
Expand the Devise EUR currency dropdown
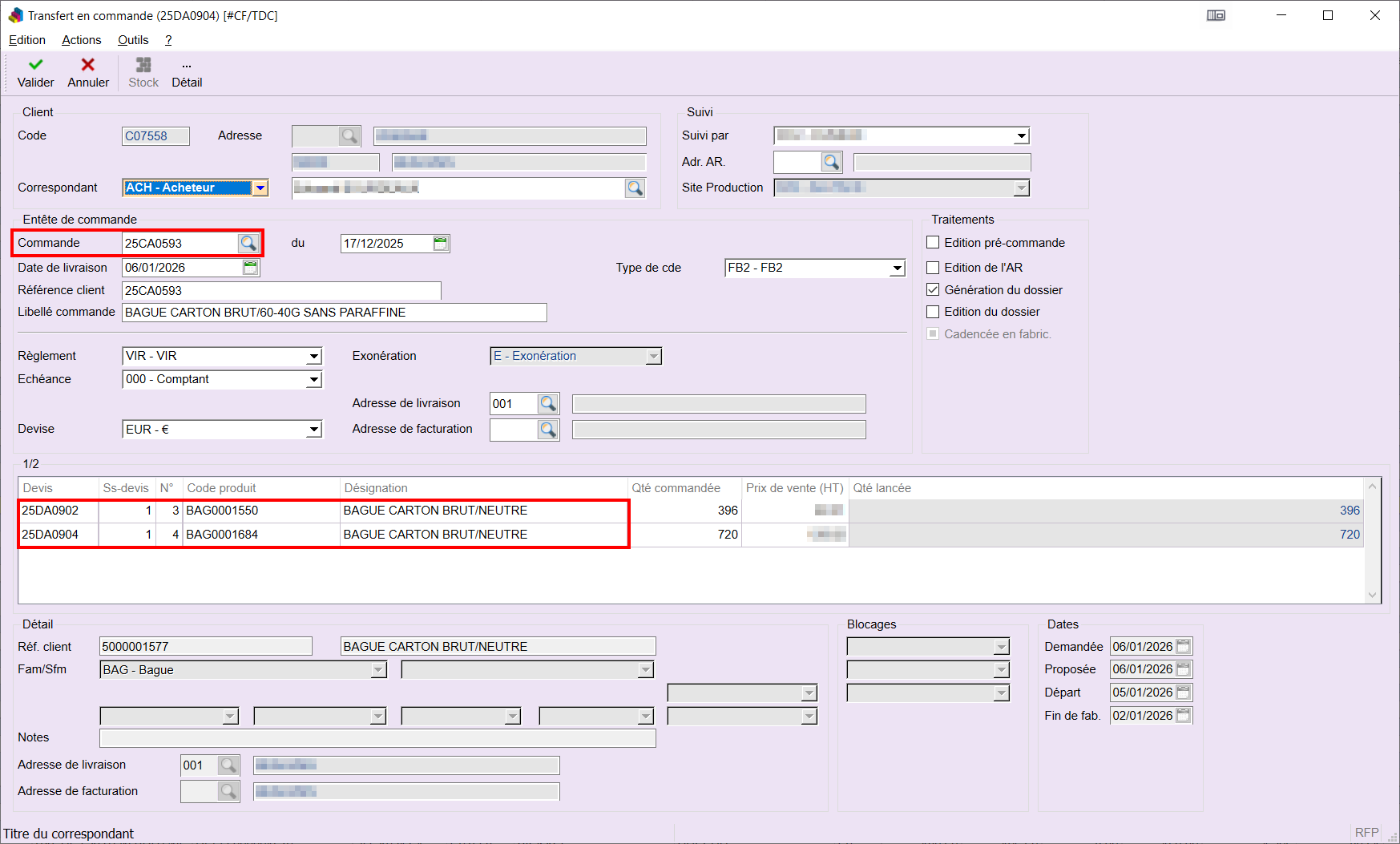[314, 430]
